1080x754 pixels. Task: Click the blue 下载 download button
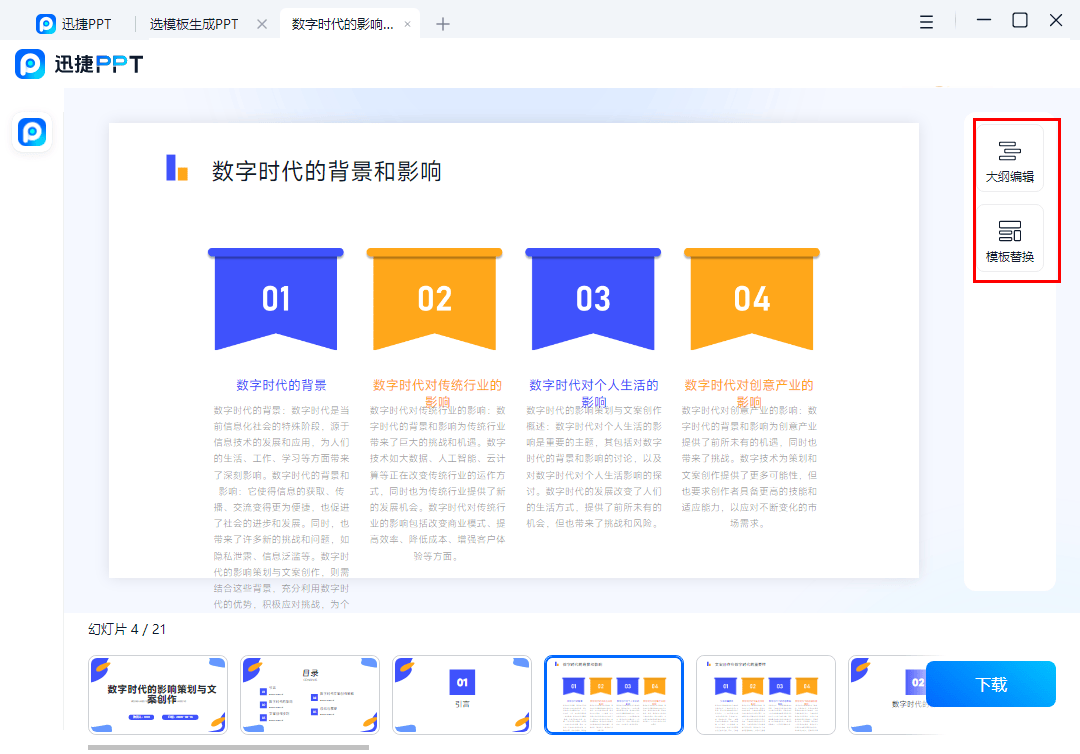990,684
